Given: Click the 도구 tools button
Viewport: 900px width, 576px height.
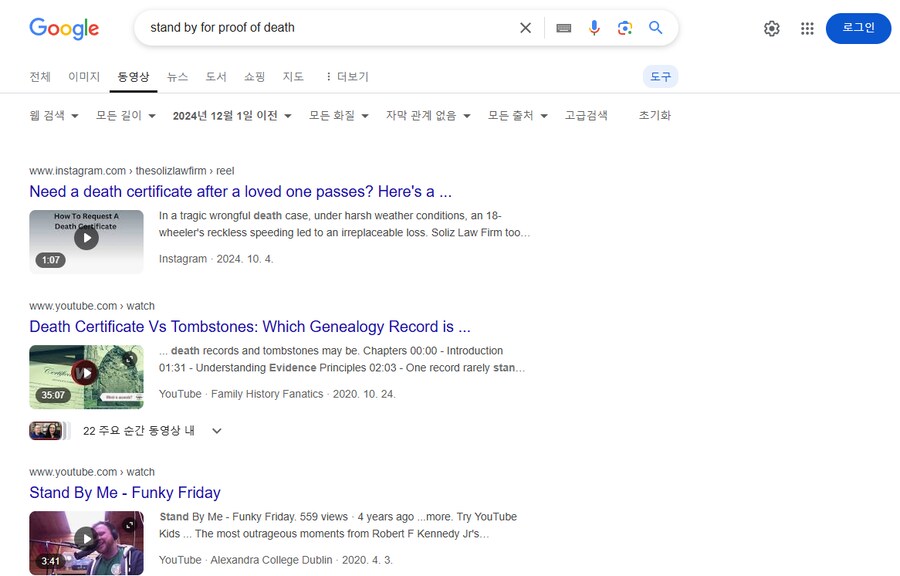Looking at the screenshot, I should pyautogui.click(x=661, y=77).
